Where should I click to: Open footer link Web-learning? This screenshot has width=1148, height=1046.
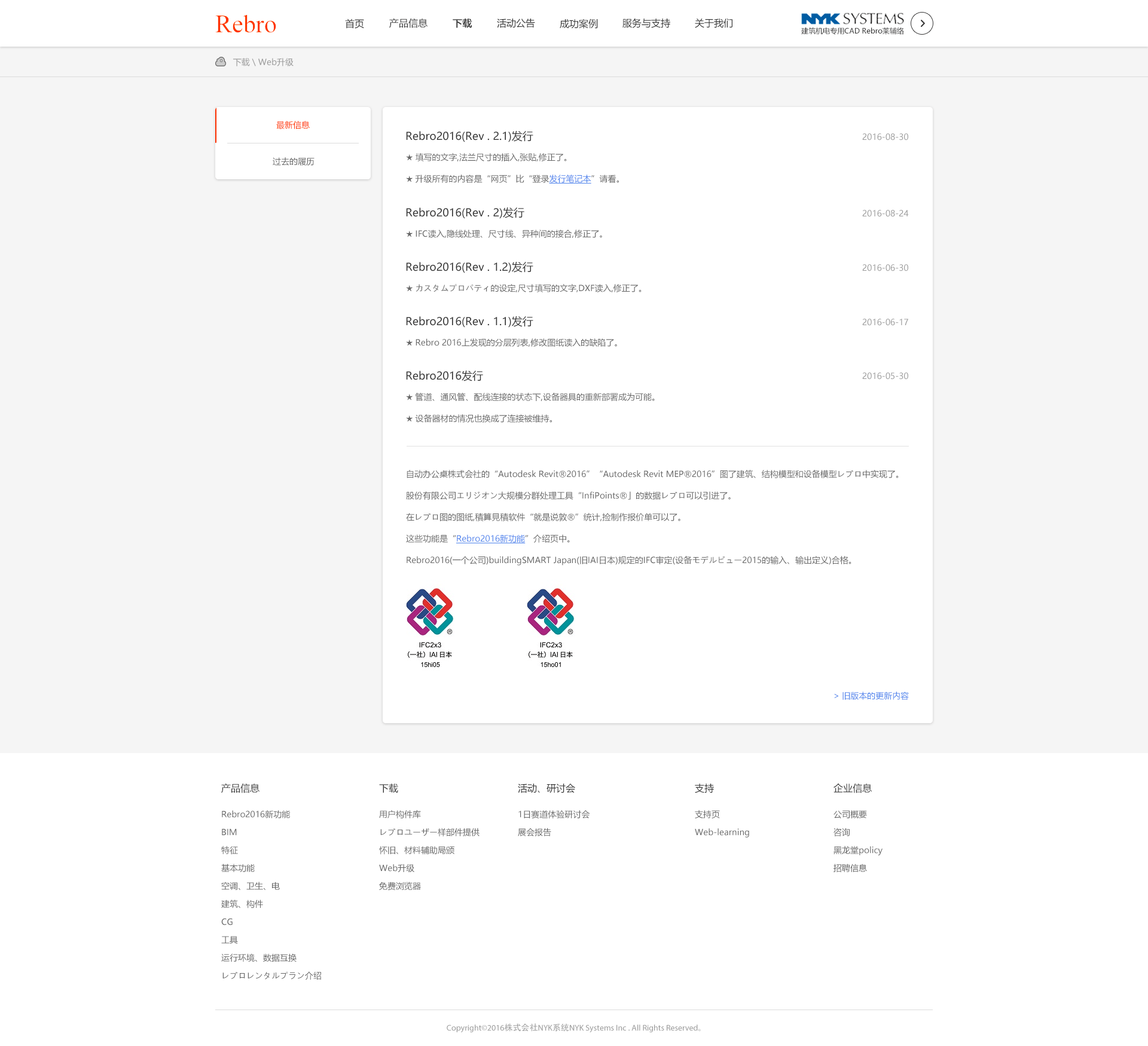tap(722, 832)
